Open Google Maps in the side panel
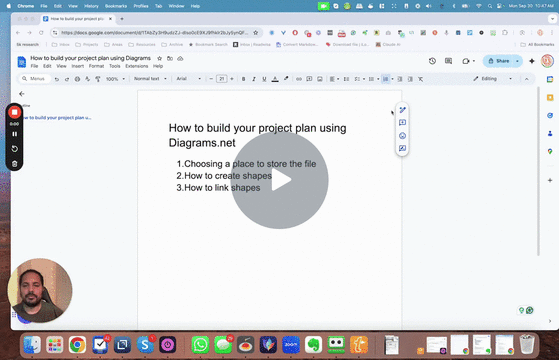The image size is (559, 360). [550, 151]
